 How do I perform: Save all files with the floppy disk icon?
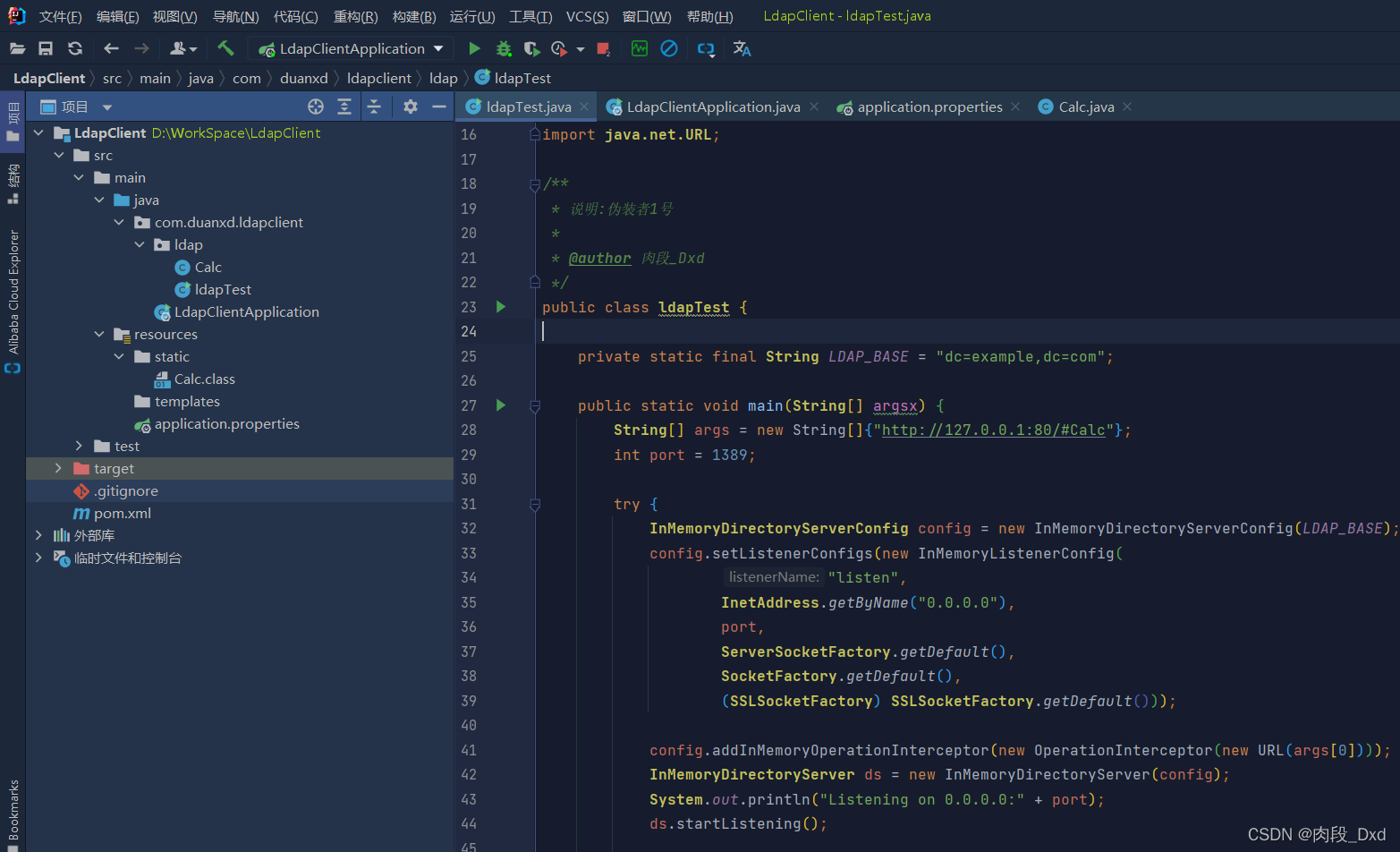46,48
